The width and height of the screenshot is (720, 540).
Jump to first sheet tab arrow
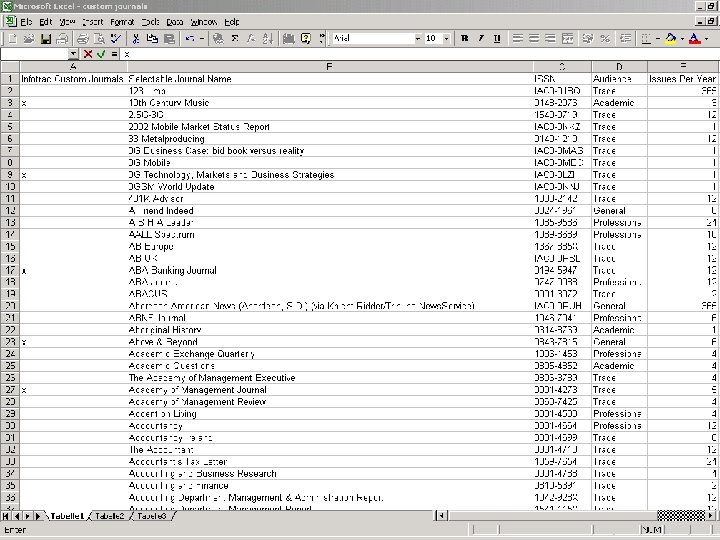click(x=6, y=516)
